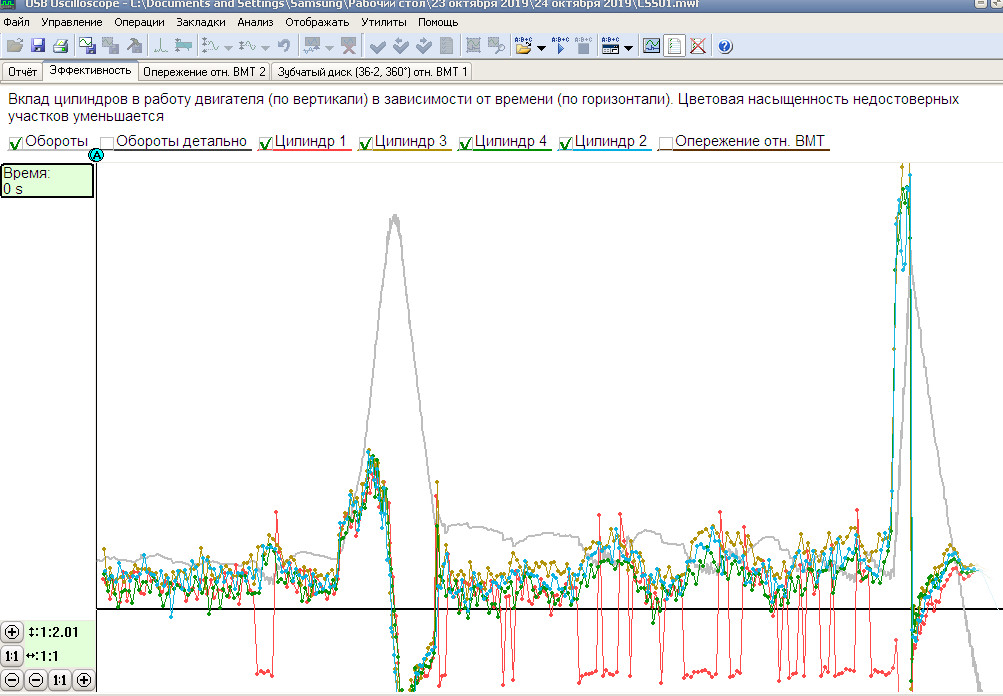Save the file with the floppy disk icon

click(38, 46)
